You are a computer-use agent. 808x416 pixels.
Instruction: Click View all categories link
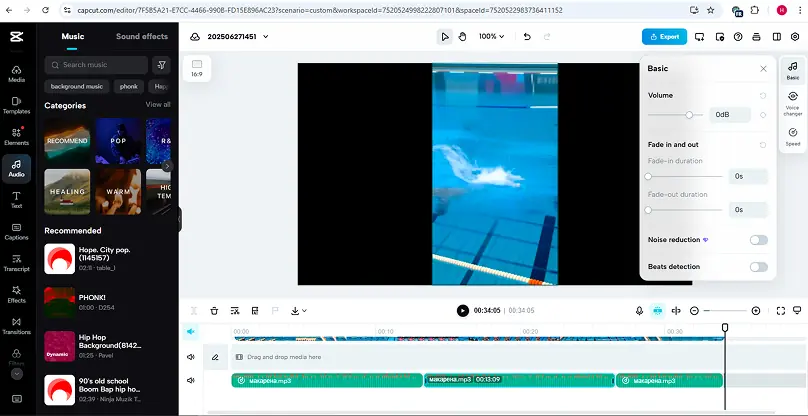click(x=158, y=105)
